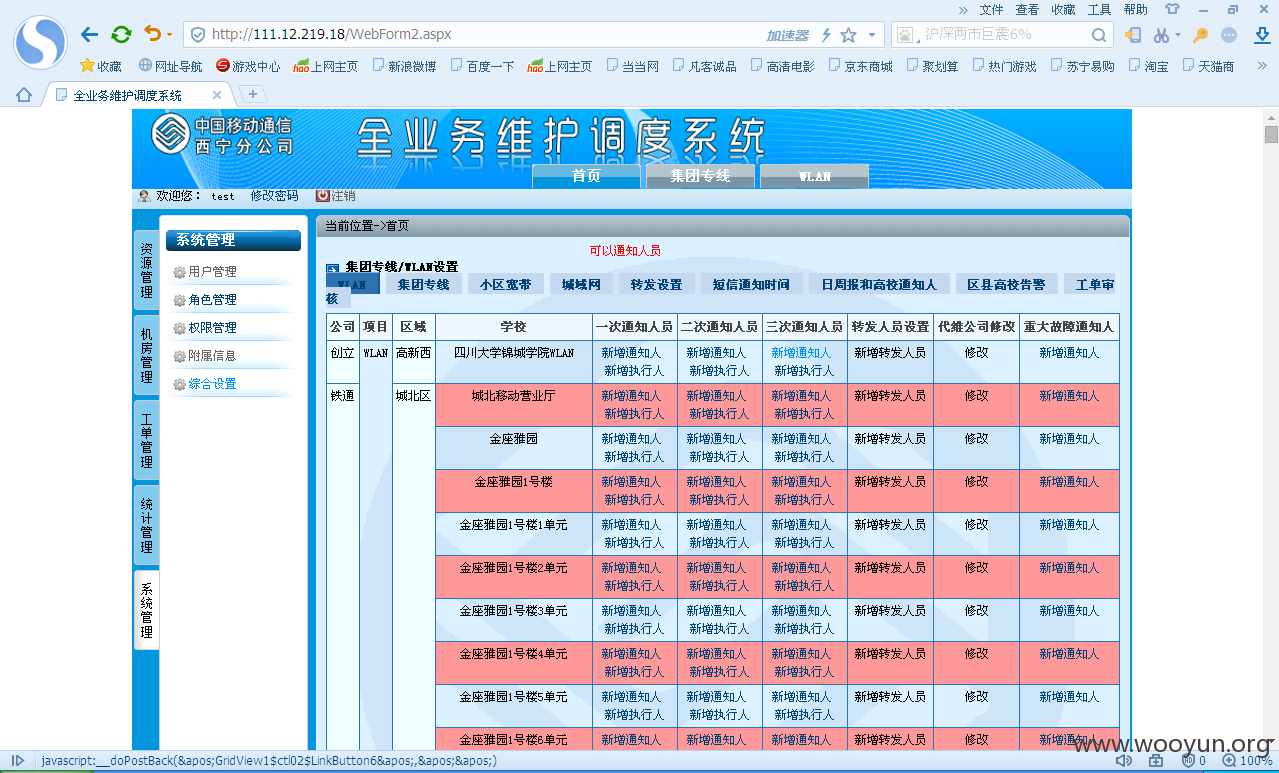Open the 统计管理 side tab
This screenshot has width=1279, height=773.
coord(146,525)
